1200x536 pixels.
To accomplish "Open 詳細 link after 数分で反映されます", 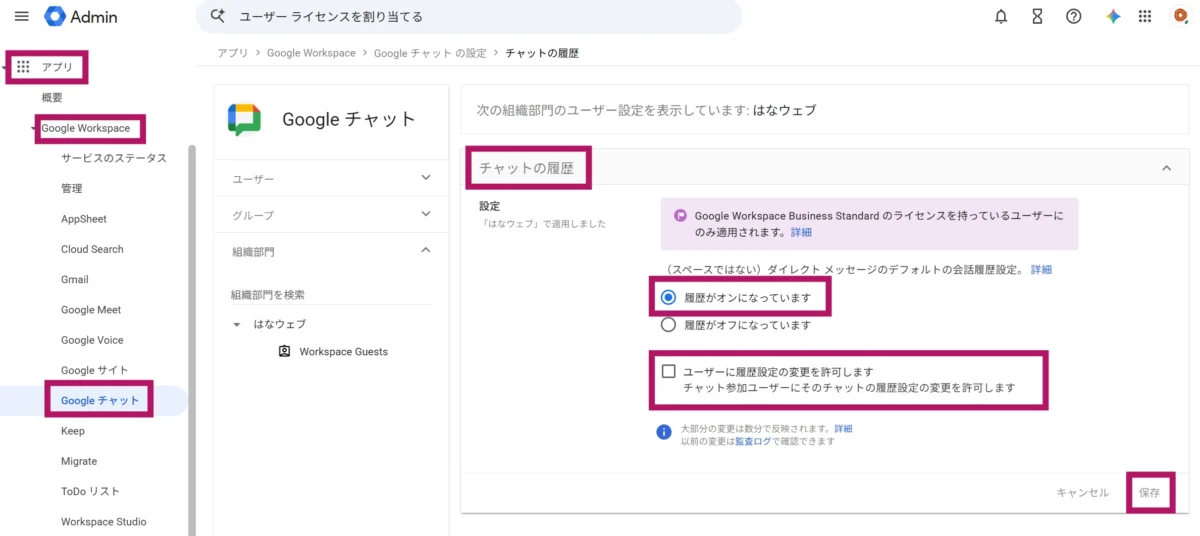I will pyautogui.click(x=844, y=428).
